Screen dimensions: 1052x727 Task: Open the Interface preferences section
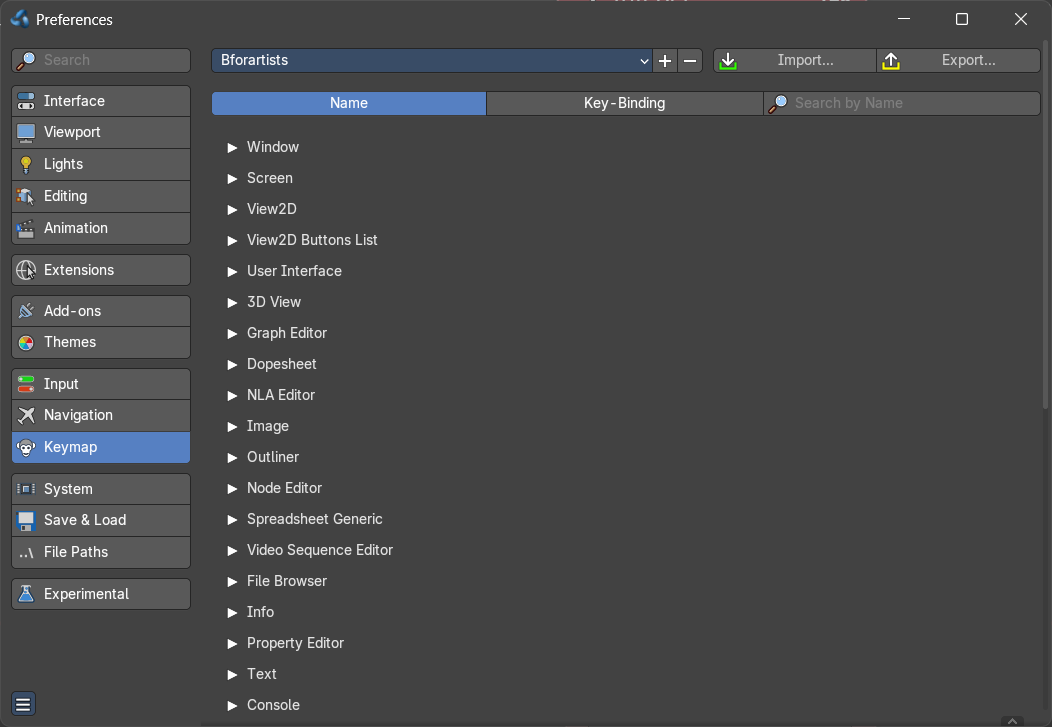[101, 101]
